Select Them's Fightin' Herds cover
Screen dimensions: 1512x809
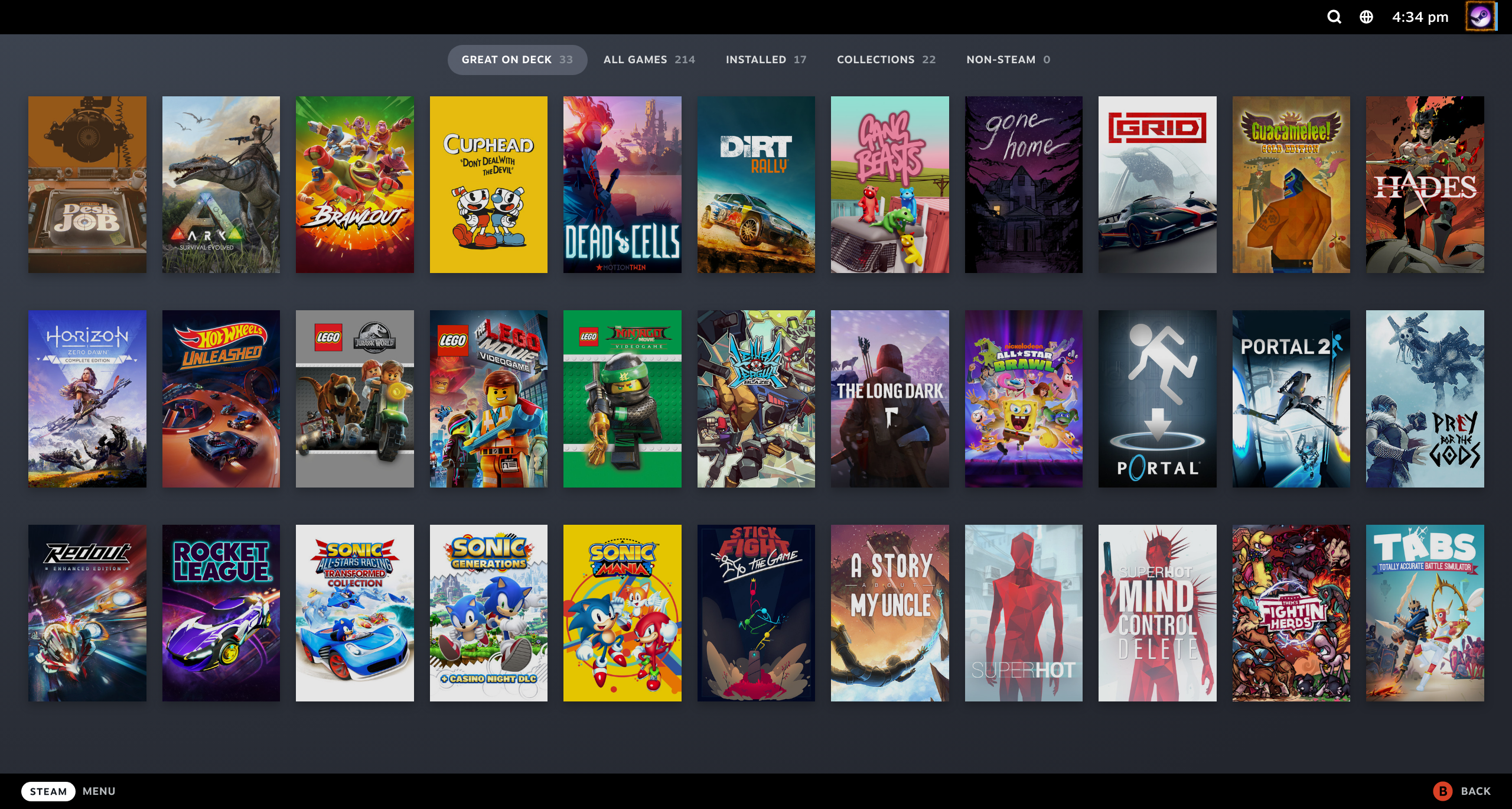coord(1291,613)
